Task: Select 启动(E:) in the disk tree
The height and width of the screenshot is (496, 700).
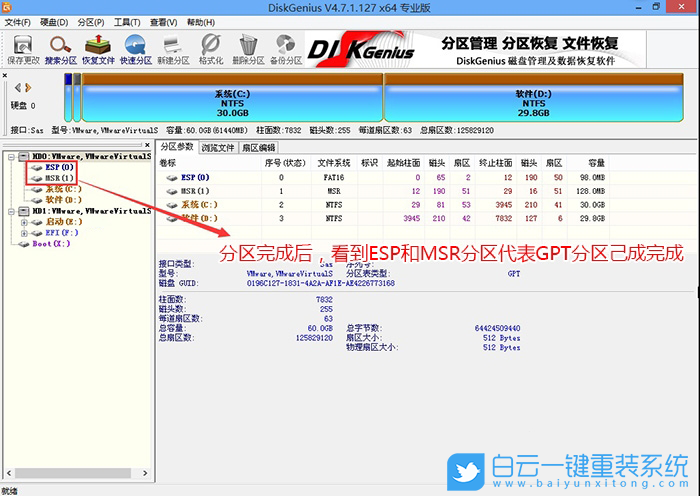Action: tap(64, 222)
